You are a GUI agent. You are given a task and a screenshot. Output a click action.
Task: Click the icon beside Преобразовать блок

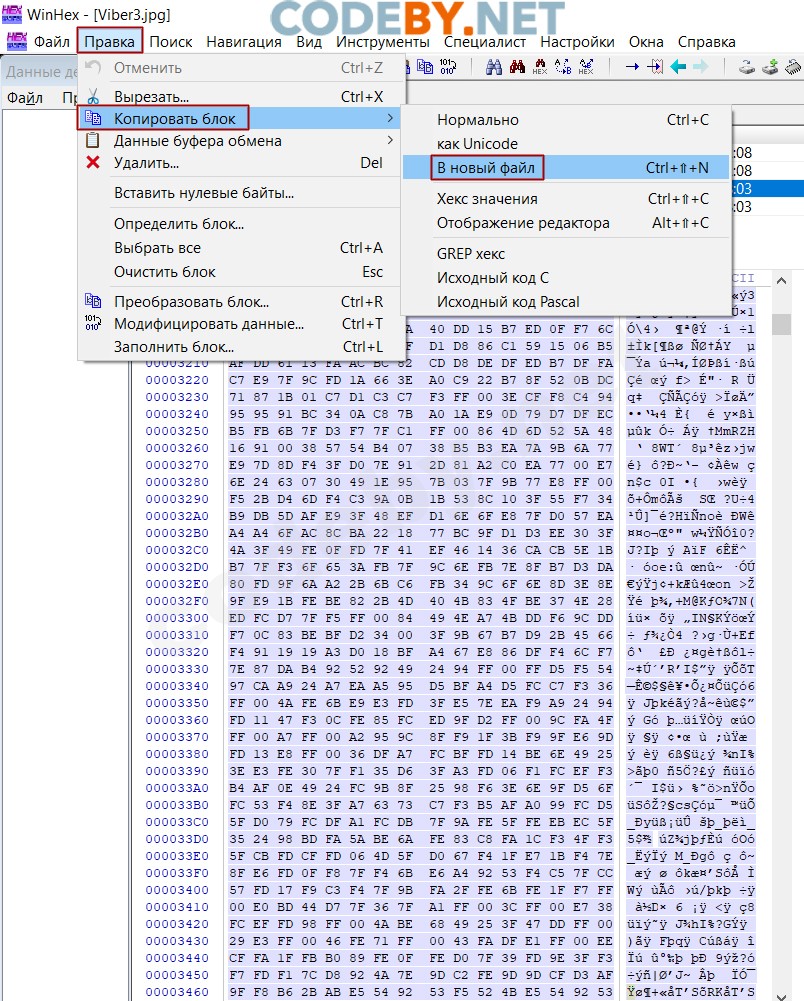click(93, 301)
